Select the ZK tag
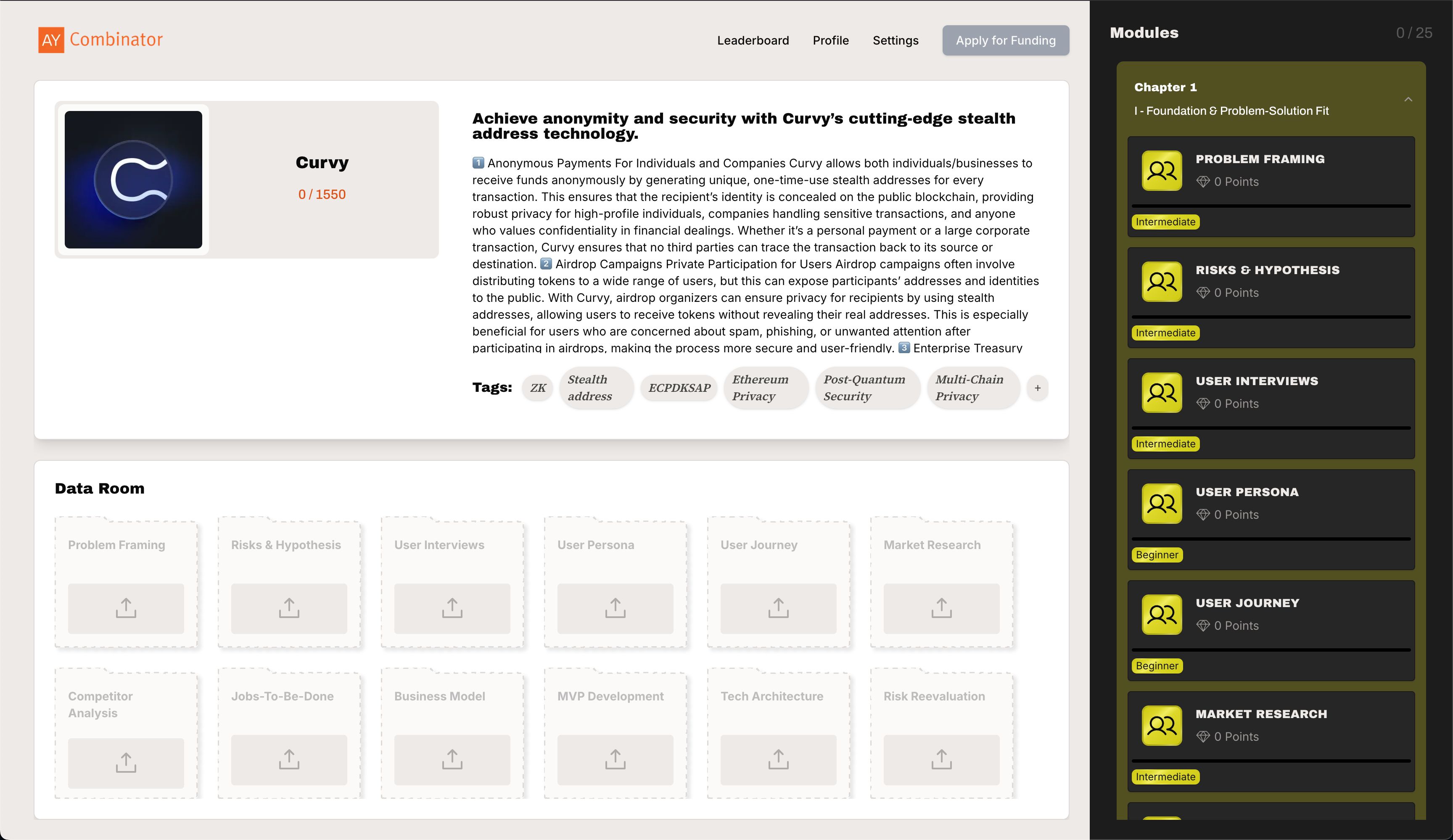1453x840 pixels. pos(537,388)
